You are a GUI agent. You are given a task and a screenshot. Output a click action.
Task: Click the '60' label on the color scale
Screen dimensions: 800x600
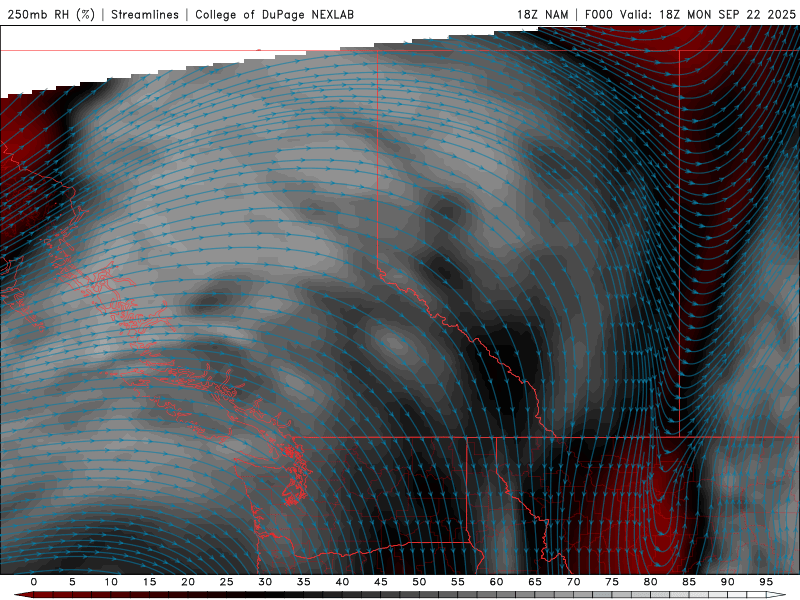click(496, 582)
